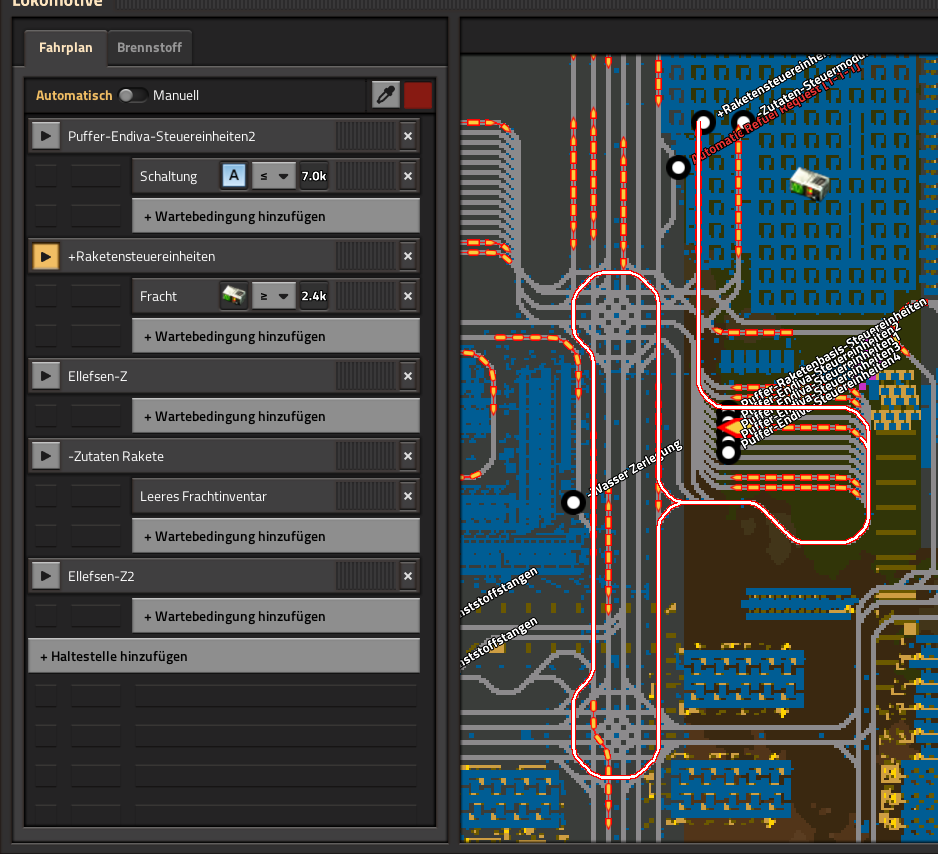Click the Fracht condition label
This screenshot has height=854, width=938.
(159, 297)
